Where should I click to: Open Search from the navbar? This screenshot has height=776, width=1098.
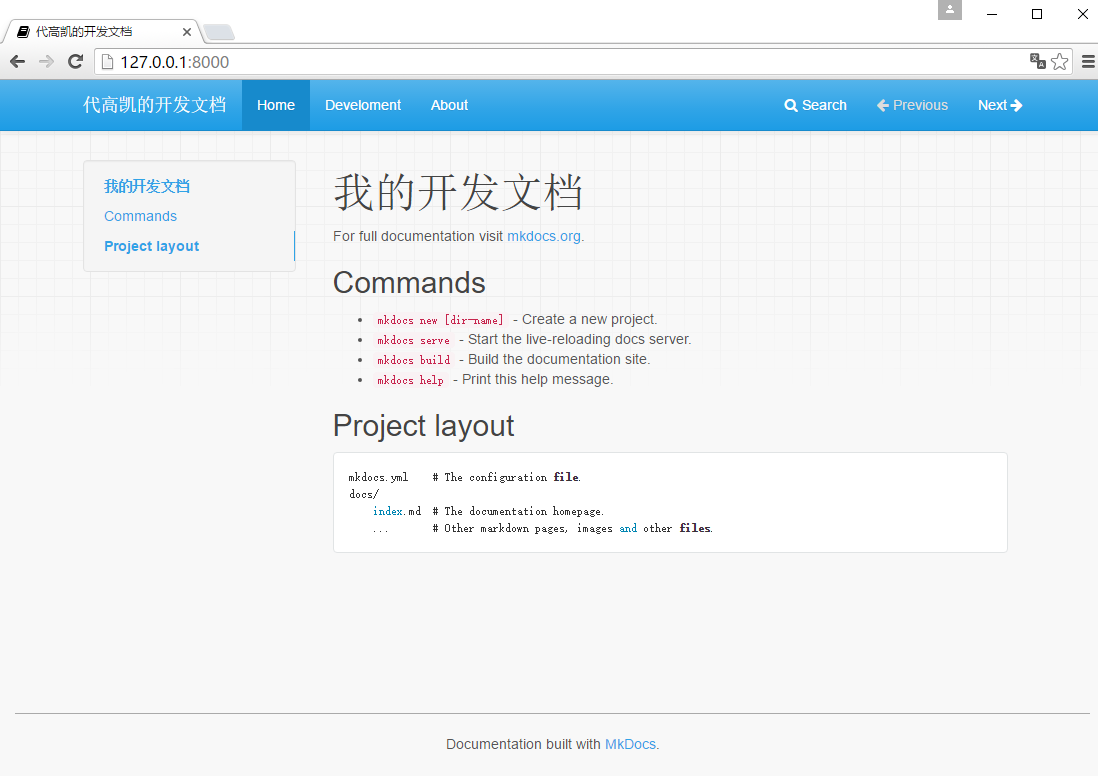point(815,105)
